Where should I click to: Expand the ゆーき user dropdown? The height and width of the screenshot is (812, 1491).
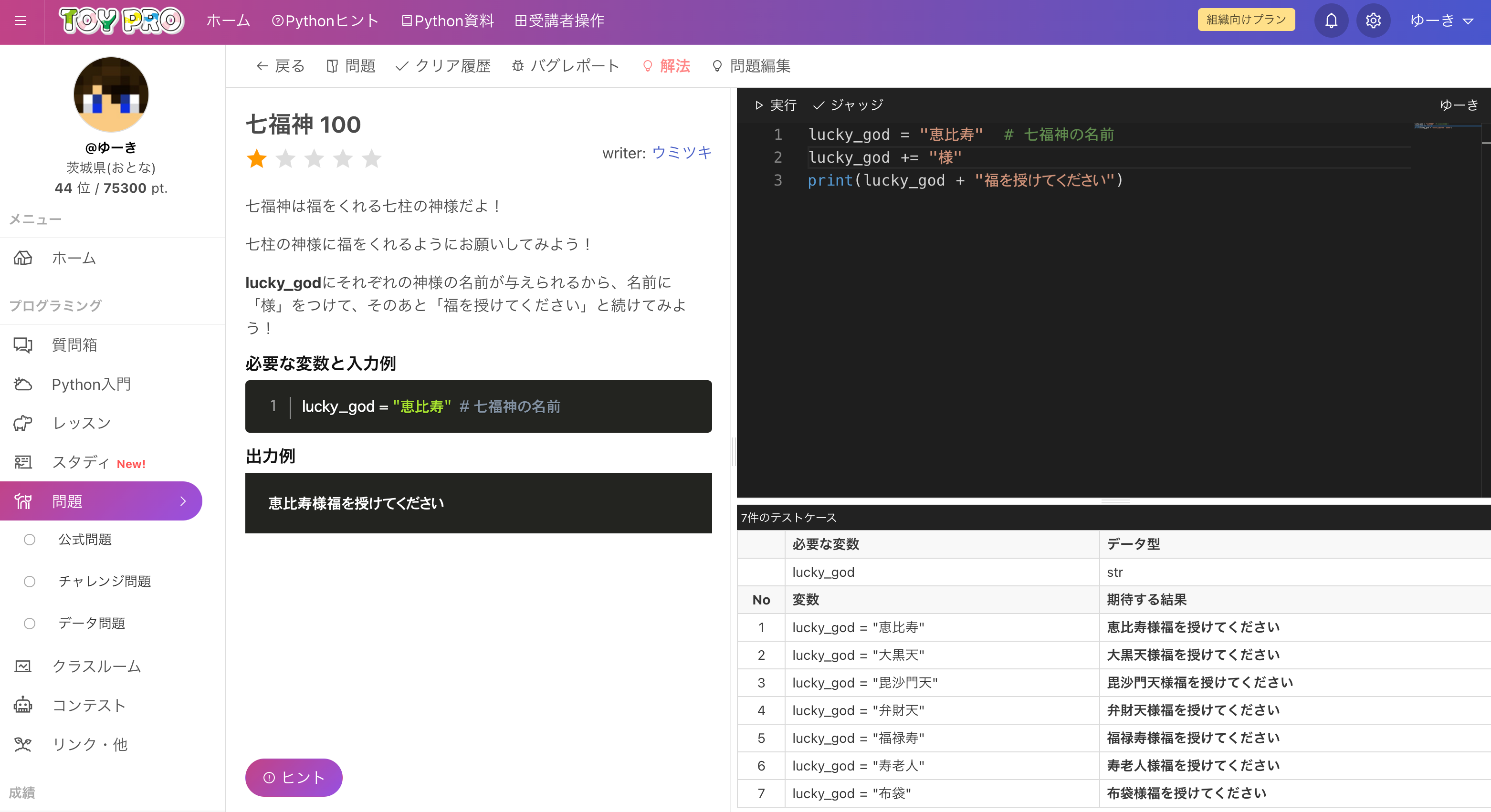[1441, 21]
